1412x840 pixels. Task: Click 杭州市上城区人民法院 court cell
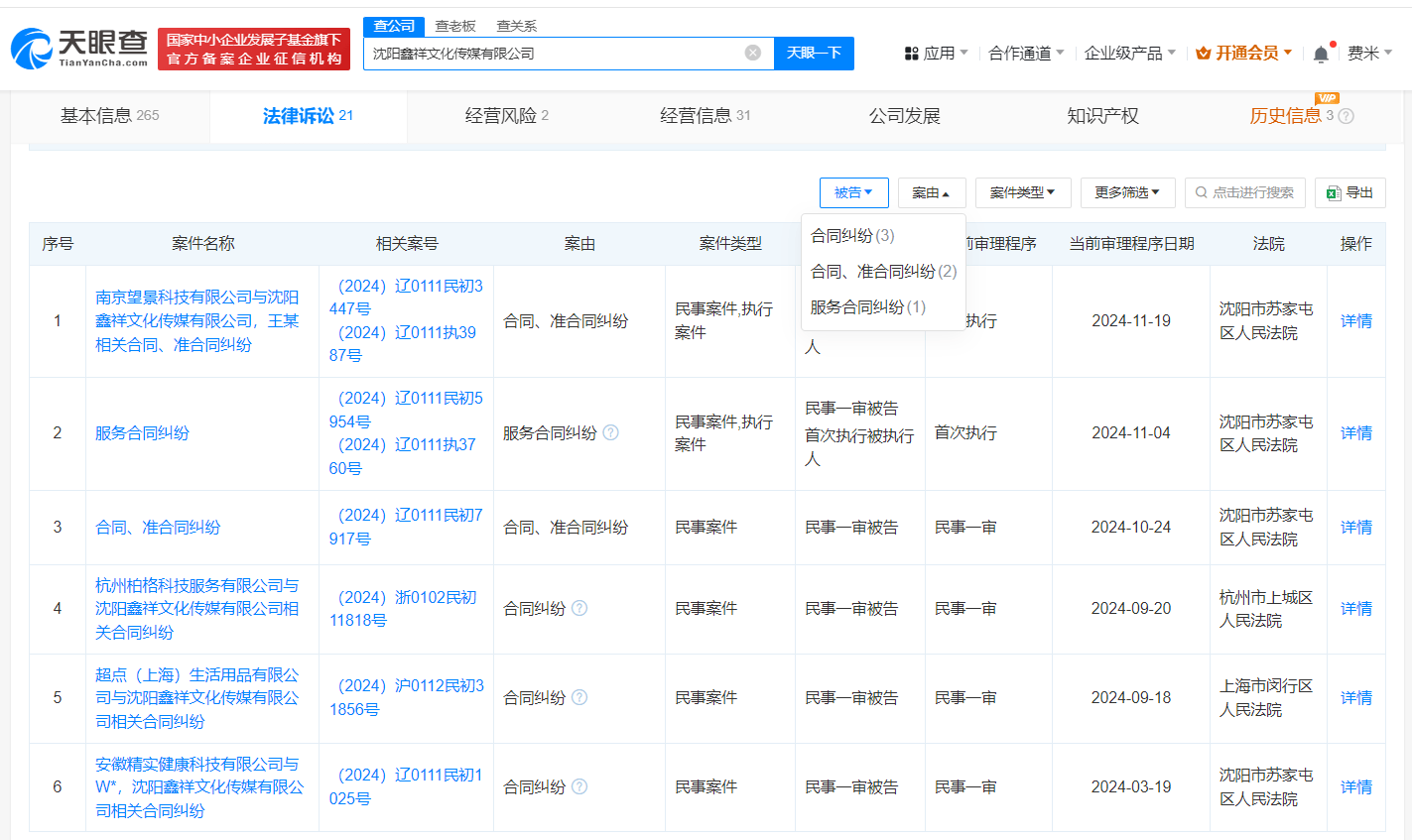click(x=1266, y=608)
